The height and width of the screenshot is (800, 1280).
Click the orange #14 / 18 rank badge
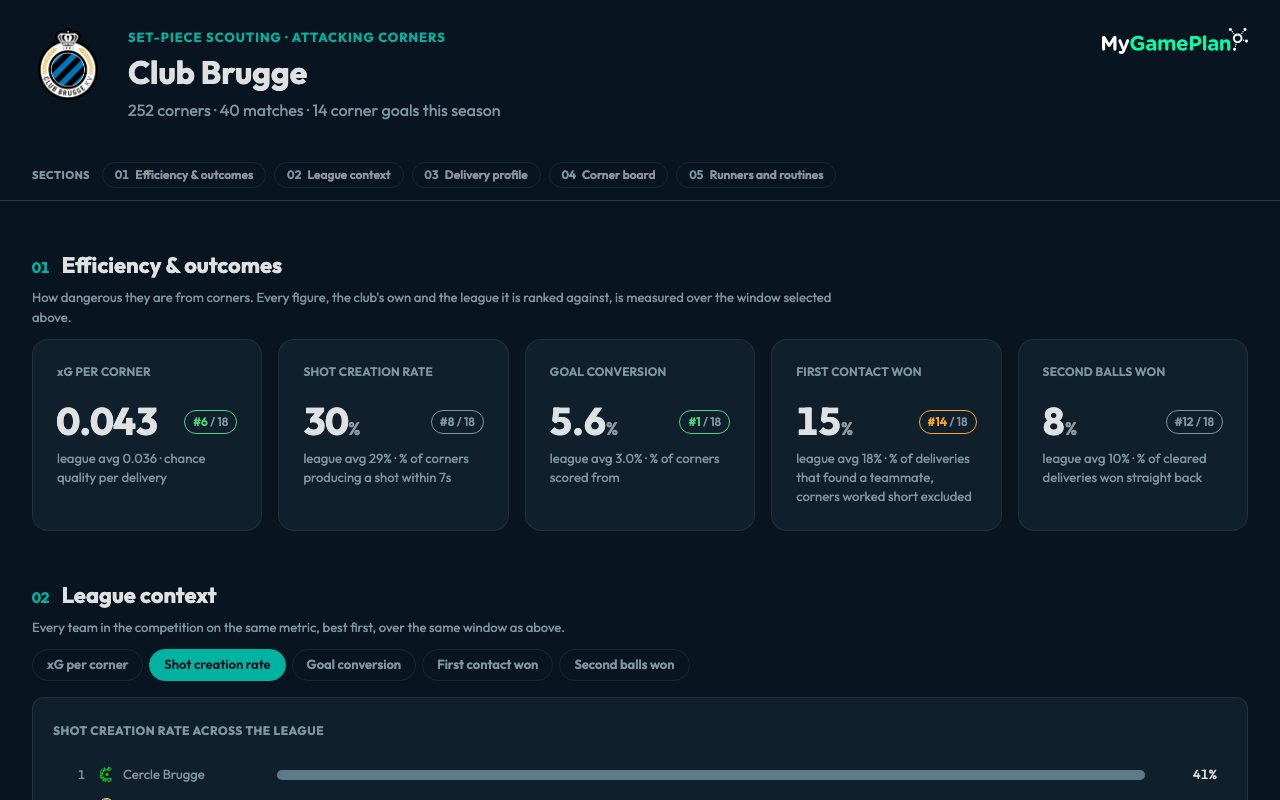pos(948,422)
